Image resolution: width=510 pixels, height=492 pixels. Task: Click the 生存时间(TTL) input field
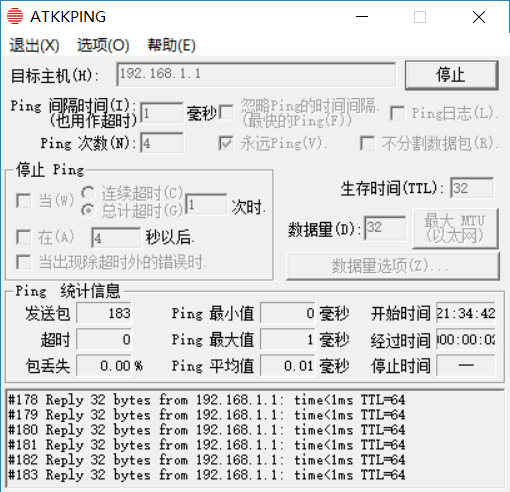pyautogui.click(x=472, y=188)
